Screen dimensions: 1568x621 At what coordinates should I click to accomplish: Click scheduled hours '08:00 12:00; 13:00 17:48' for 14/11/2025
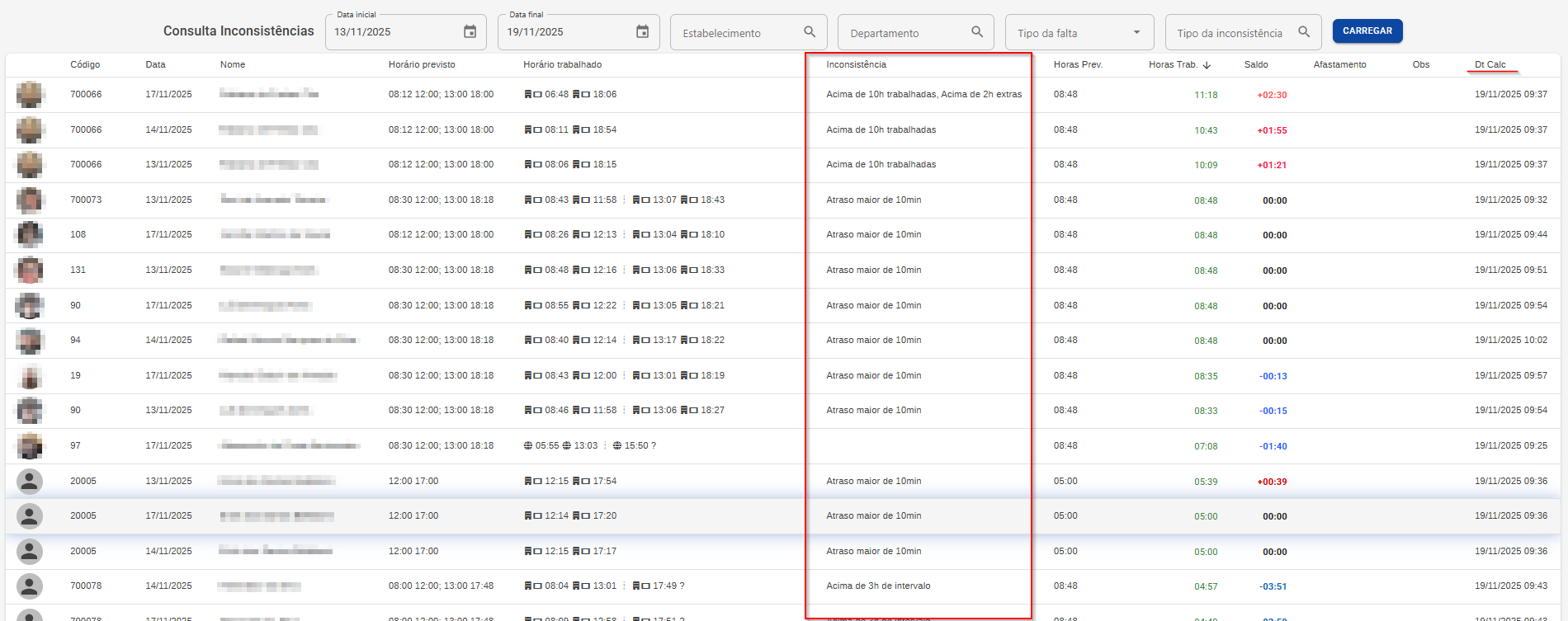click(441, 586)
